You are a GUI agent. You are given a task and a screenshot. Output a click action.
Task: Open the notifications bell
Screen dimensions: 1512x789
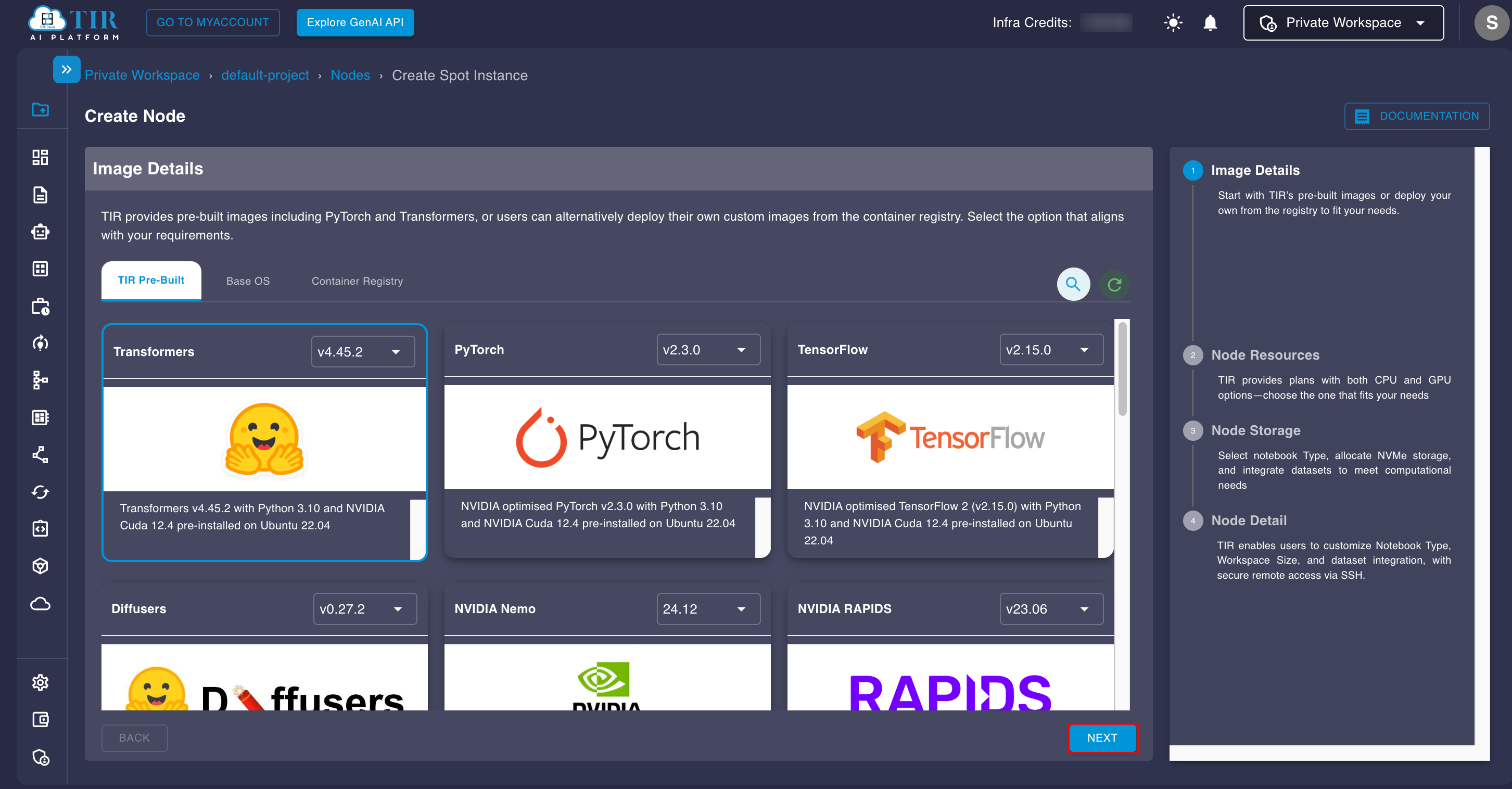click(x=1210, y=23)
